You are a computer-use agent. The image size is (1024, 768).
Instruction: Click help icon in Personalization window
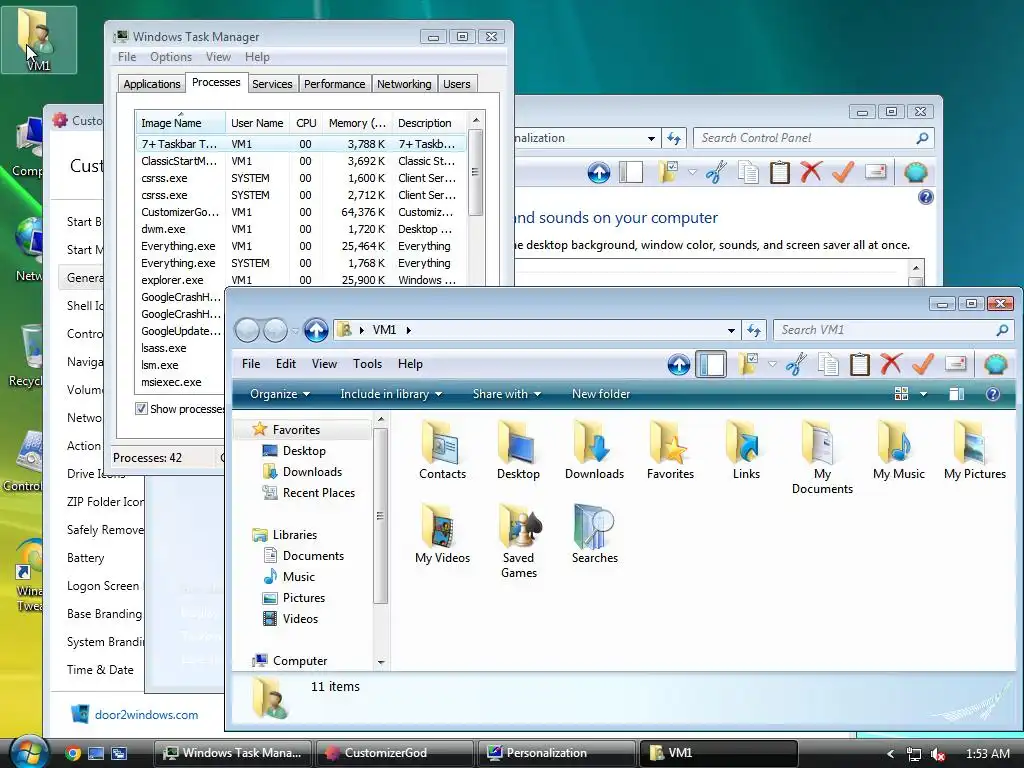[925, 197]
